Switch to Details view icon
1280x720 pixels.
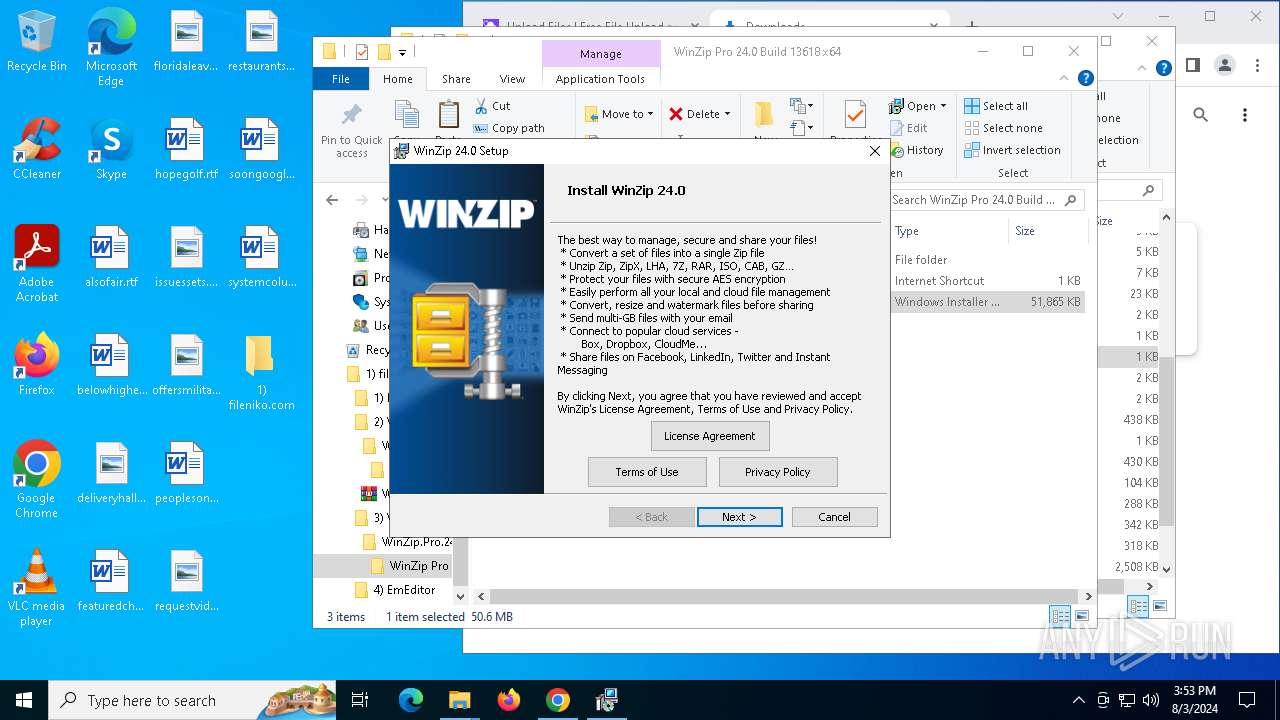tap(1060, 617)
